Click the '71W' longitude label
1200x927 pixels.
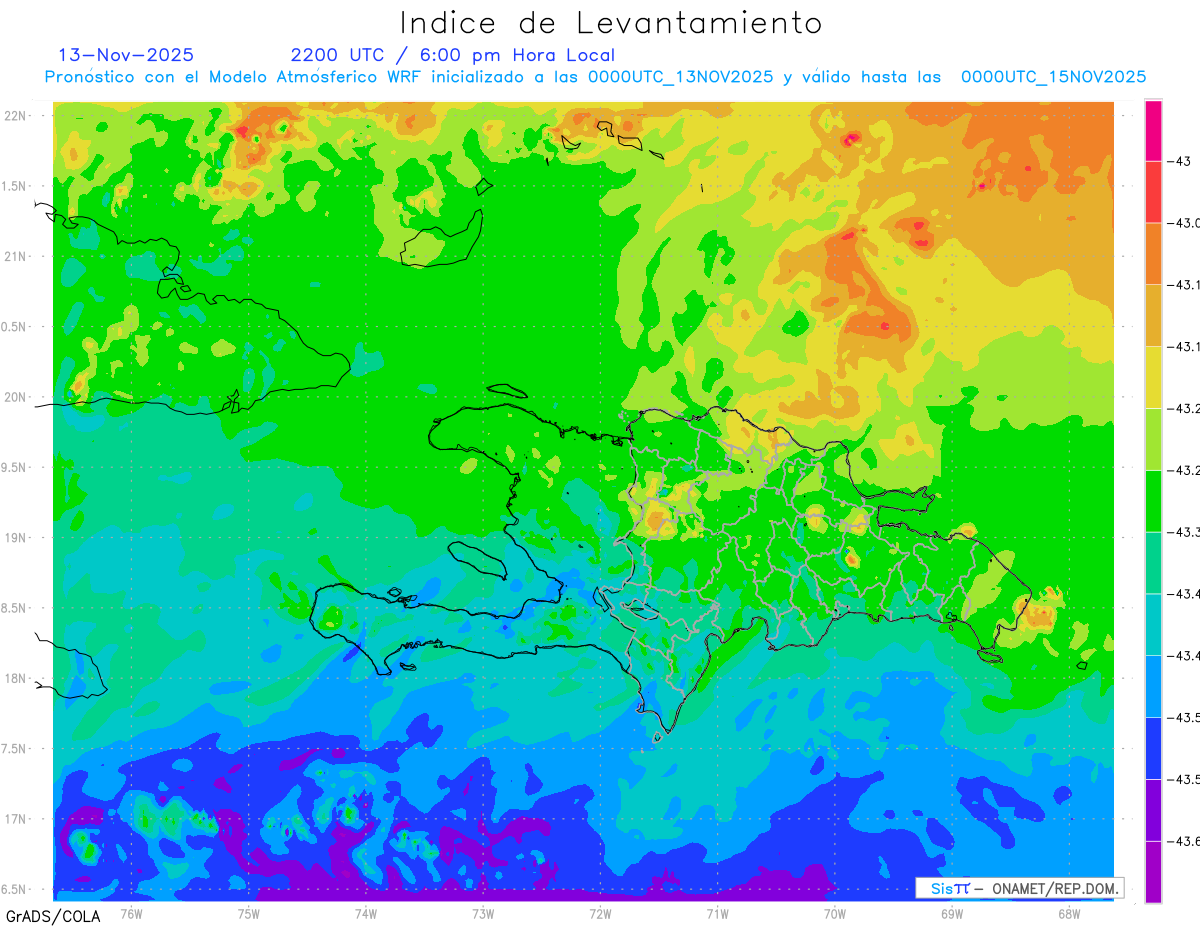(717, 913)
